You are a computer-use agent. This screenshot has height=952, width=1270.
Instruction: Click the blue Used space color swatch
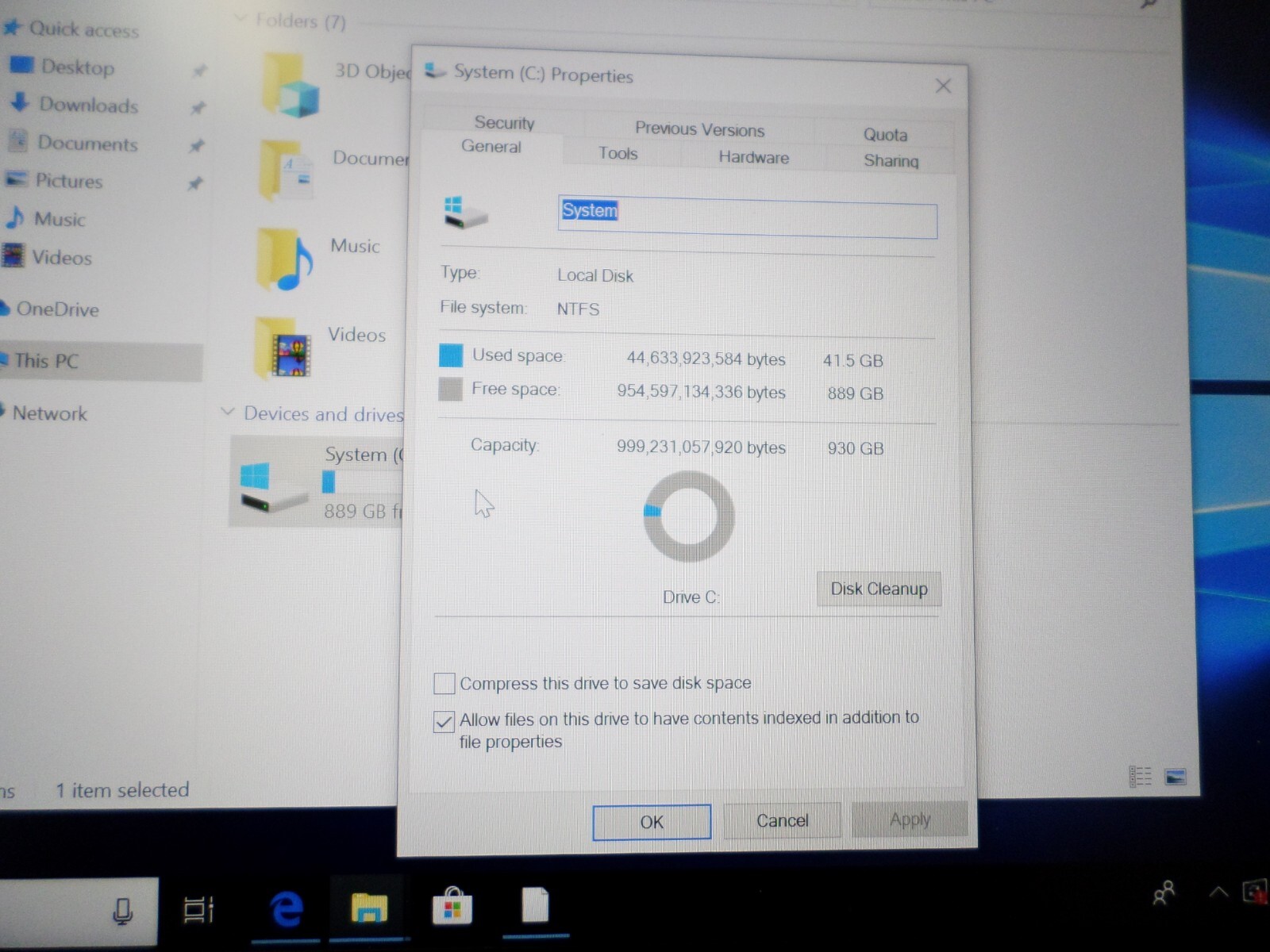pos(451,355)
